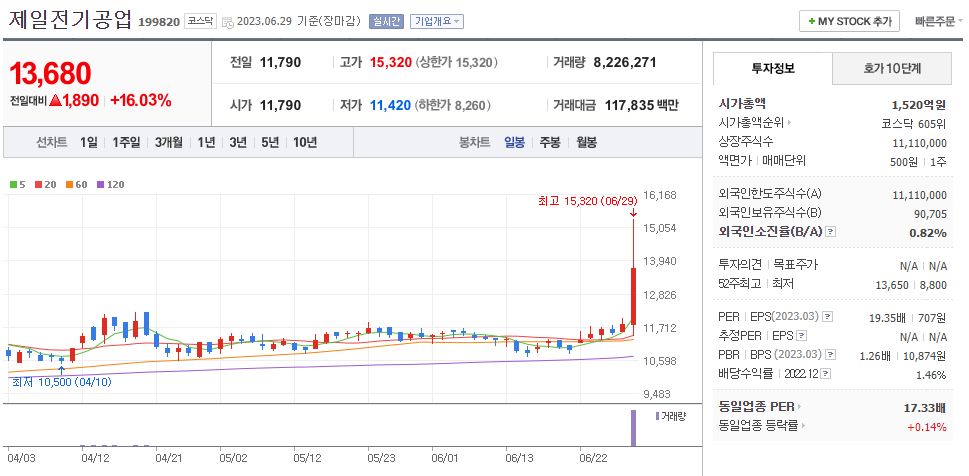Click the 저가 value 11,420
The height and width of the screenshot is (476, 969).
point(390,105)
